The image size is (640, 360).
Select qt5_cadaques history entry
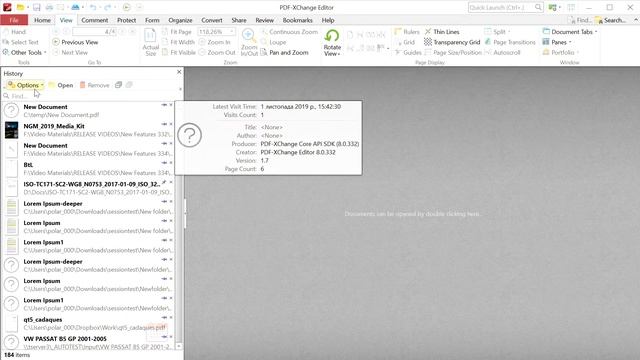coord(89,324)
